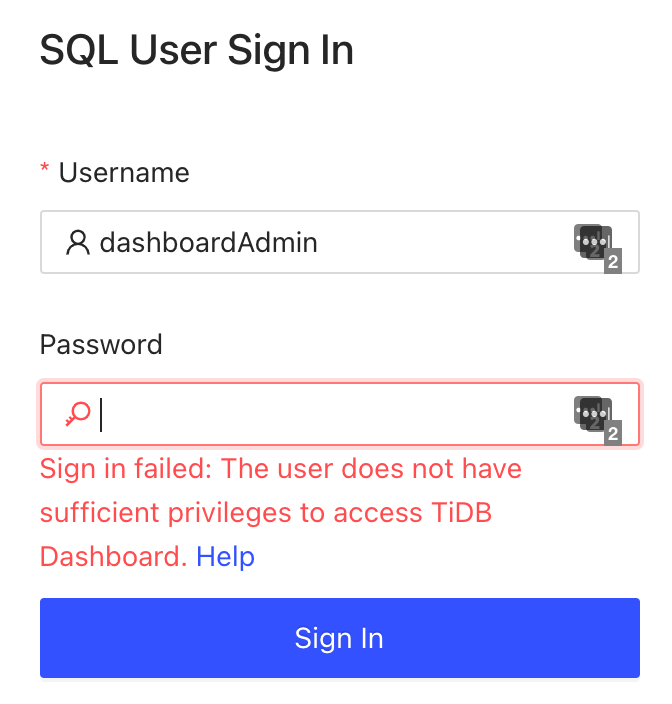672x704 pixels.
Task: Click the text cursor in the Password field
Action: click(102, 414)
